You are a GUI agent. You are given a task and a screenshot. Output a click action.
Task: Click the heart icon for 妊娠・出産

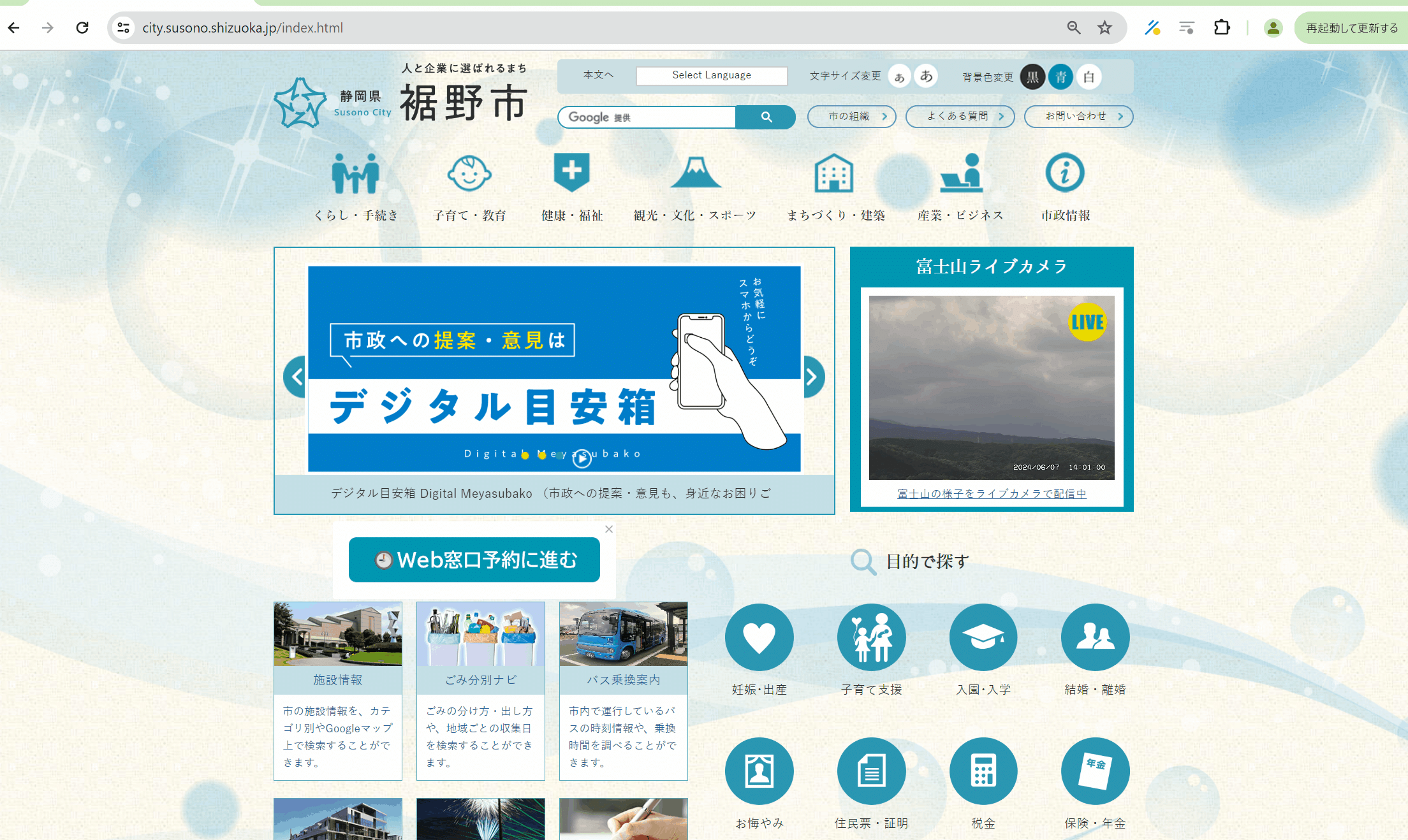tap(759, 637)
